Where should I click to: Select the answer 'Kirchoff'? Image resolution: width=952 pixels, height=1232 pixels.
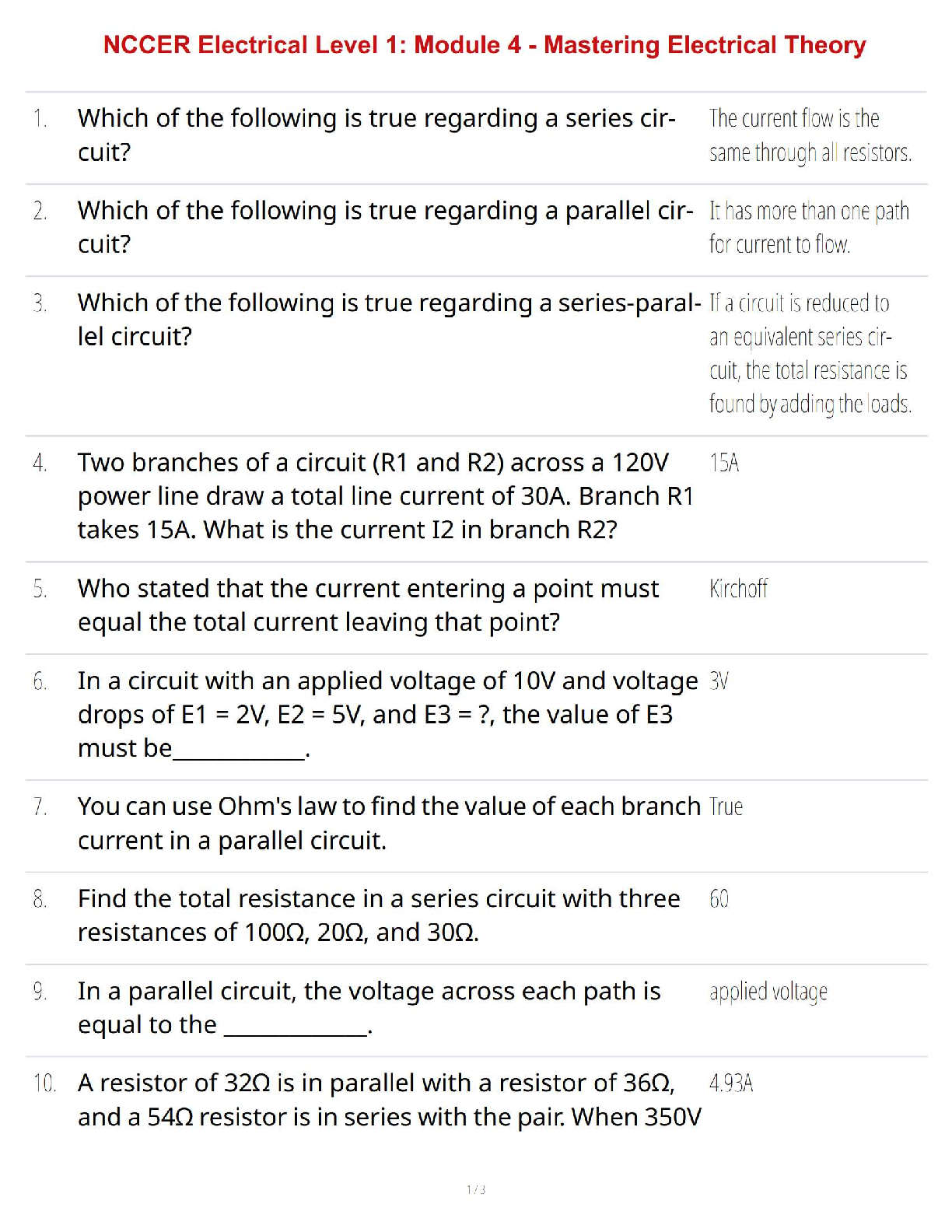coord(738,589)
